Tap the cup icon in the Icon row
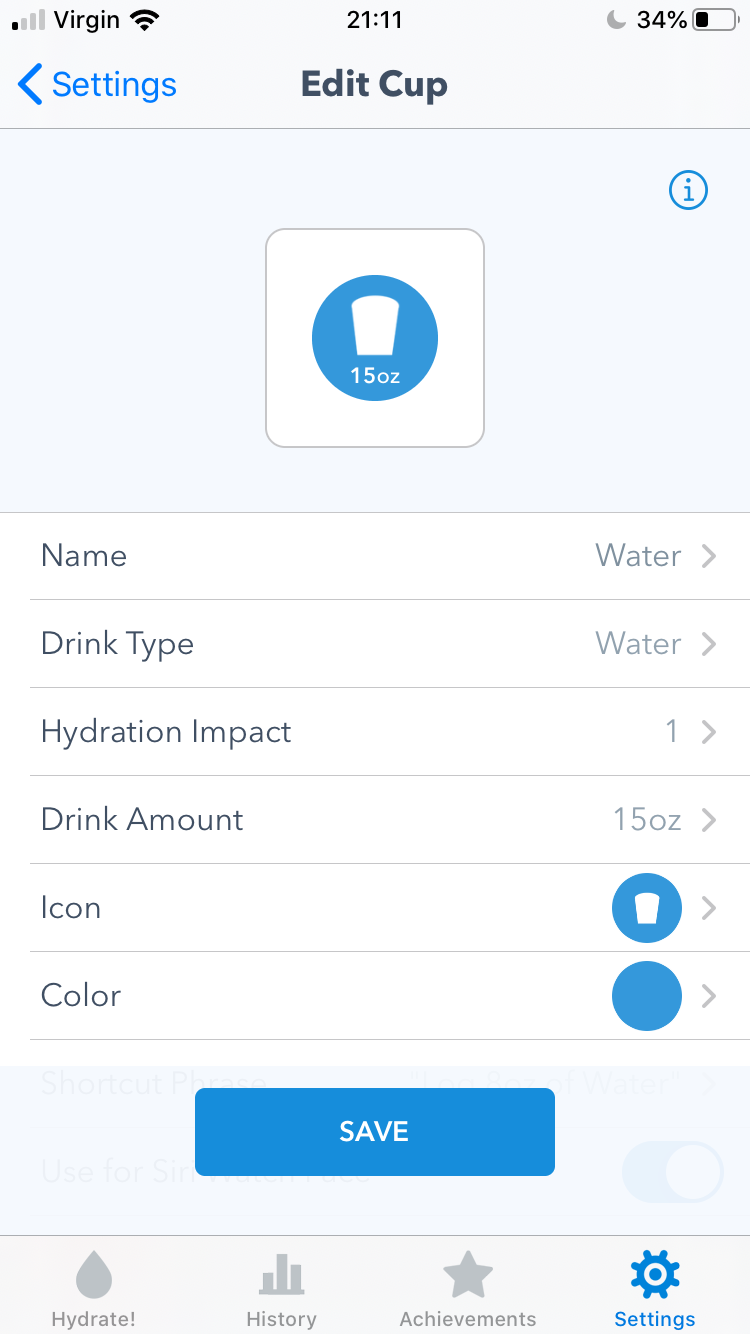The image size is (750, 1334). pyautogui.click(x=647, y=908)
